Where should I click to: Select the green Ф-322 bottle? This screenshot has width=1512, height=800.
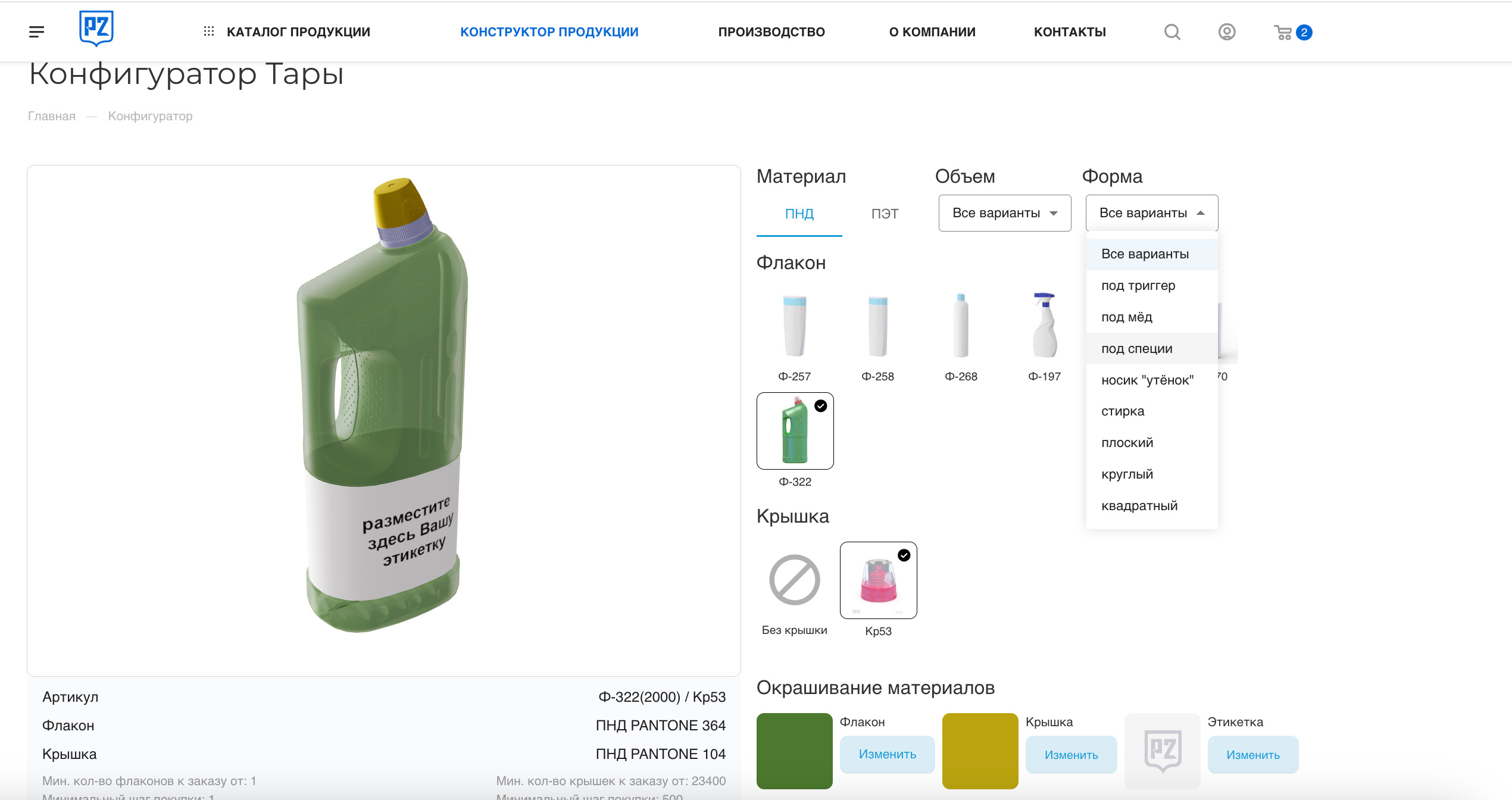click(795, 431)
